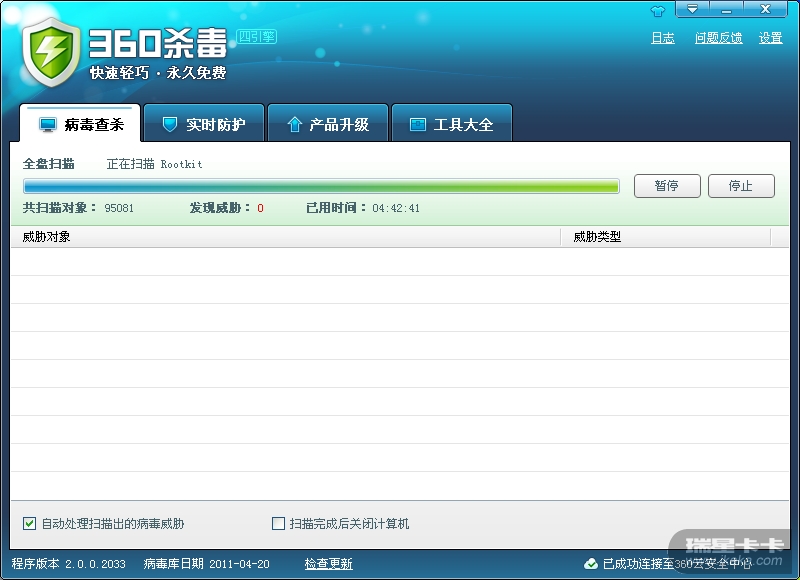
Task: Click the elapsed time 04:42:41
Action: coord(396,208)
